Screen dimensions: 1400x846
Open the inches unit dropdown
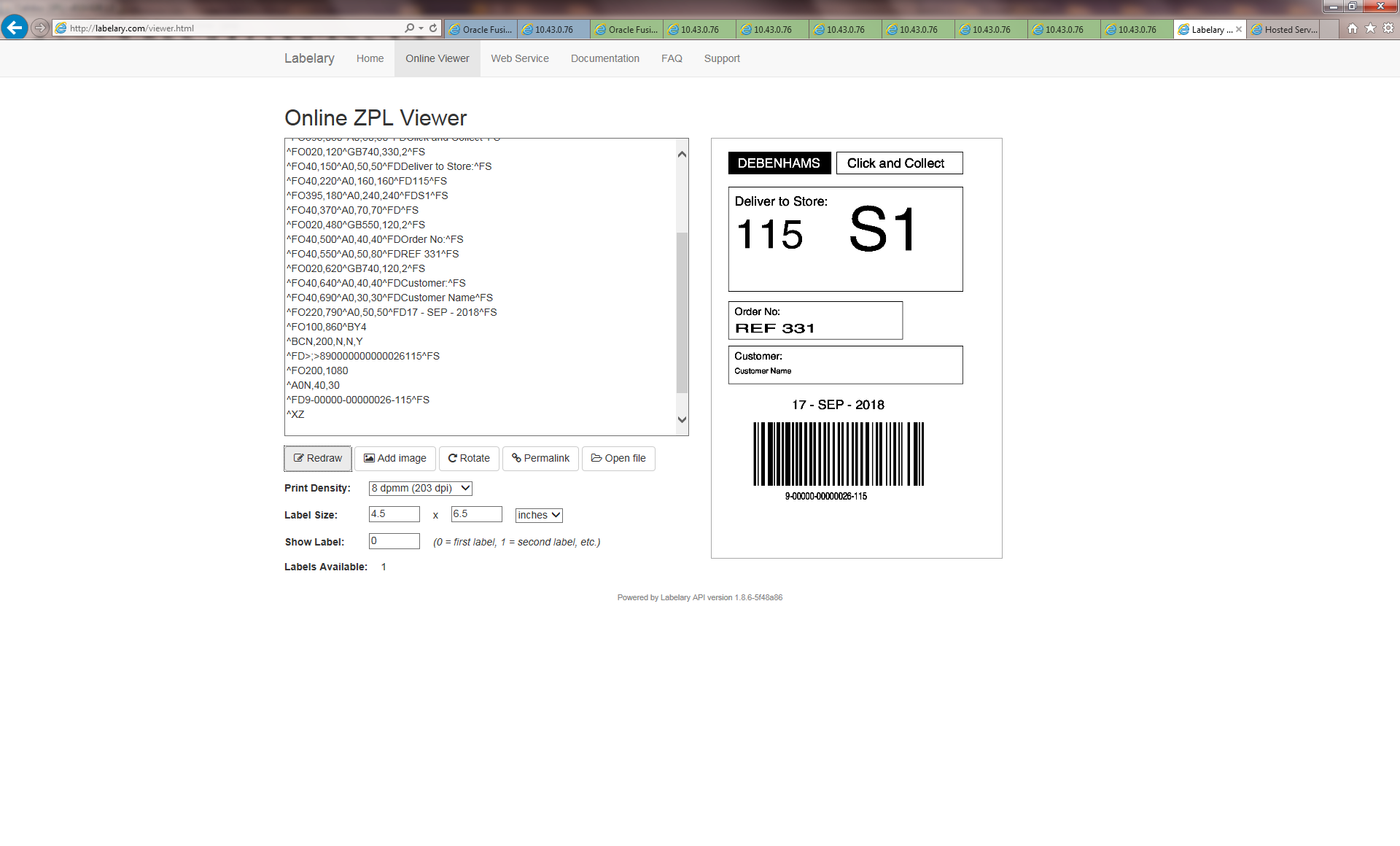coord(539,515)
